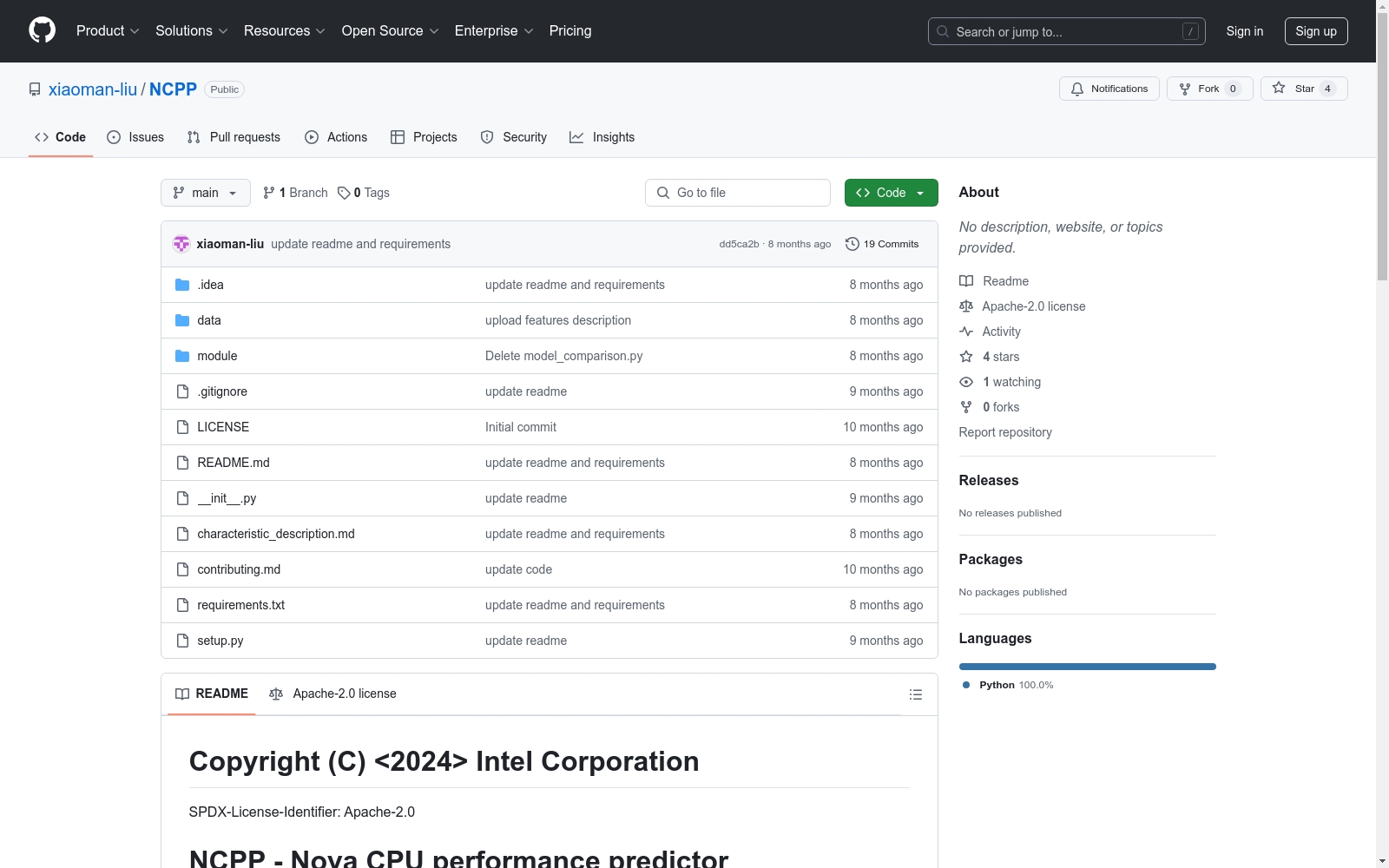The height and width of the screenshot is (868, 1389).
Task: Click the .gitignore file icon
Action: (x=182, y=391)
